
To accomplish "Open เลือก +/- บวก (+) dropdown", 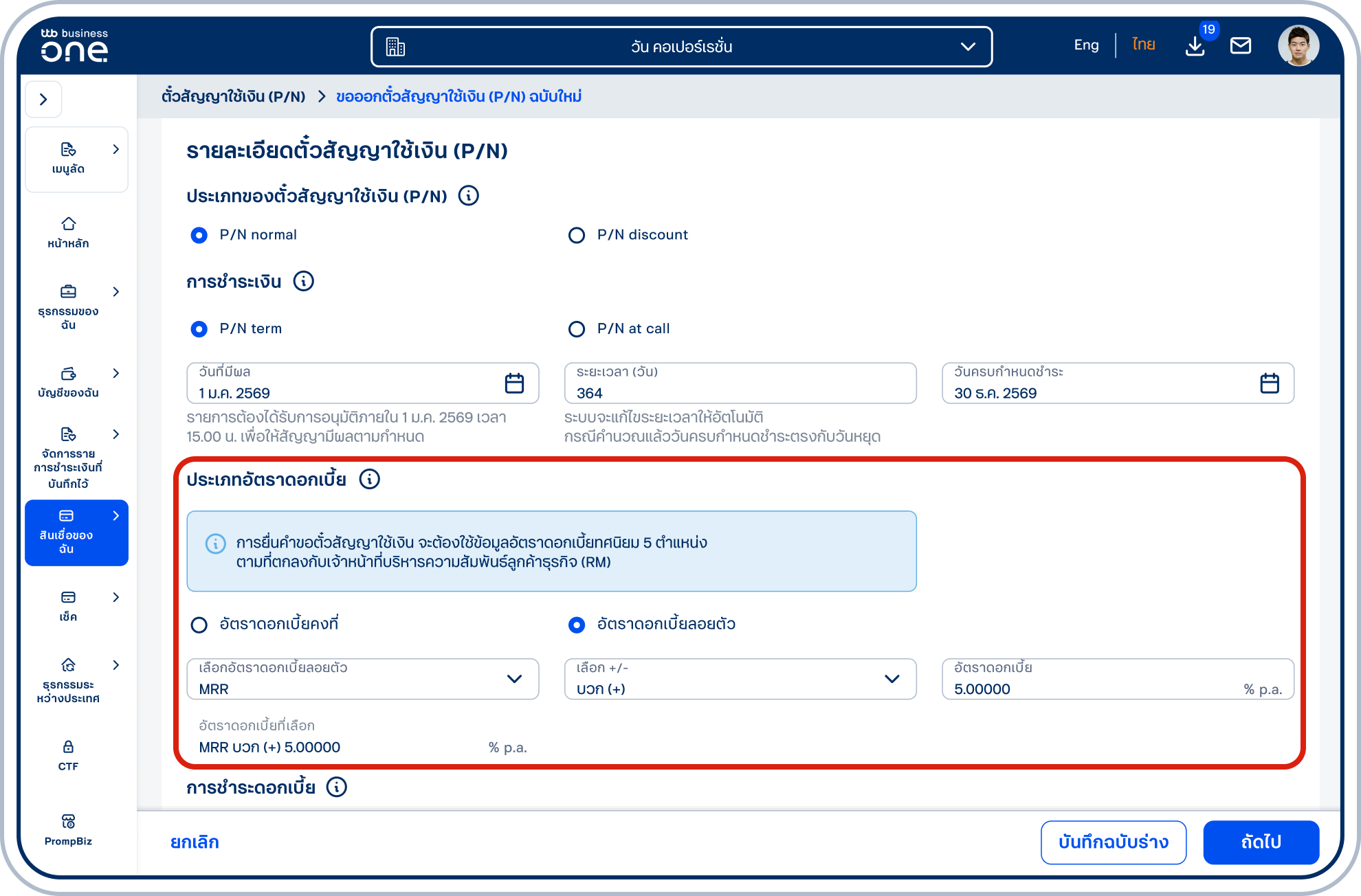I will pyautogui.click(x=740, y=679).
